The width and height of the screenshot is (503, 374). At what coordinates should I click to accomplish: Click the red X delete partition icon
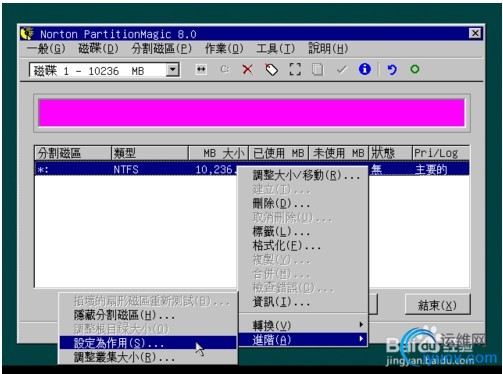coord(248,70)
